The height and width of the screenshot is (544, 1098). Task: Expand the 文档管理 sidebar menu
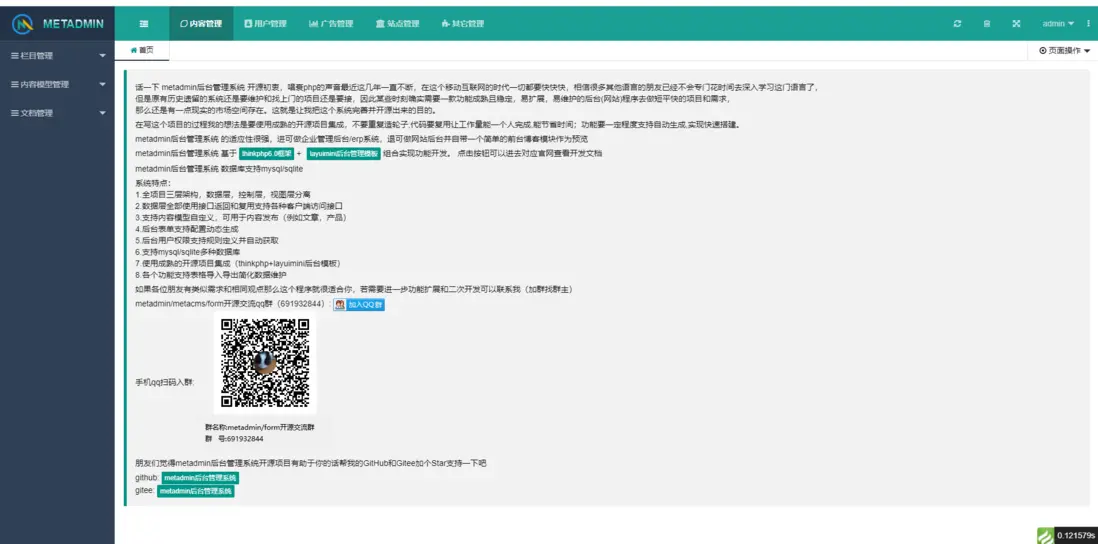click(x=57, y=113)
